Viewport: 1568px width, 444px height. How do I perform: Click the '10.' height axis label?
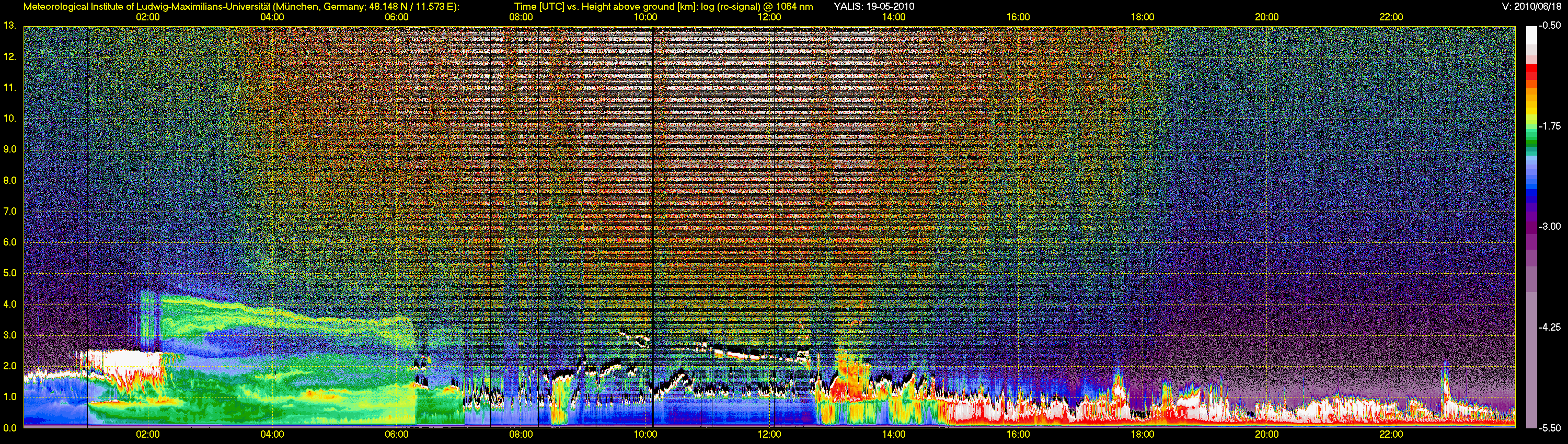(9, 119)
